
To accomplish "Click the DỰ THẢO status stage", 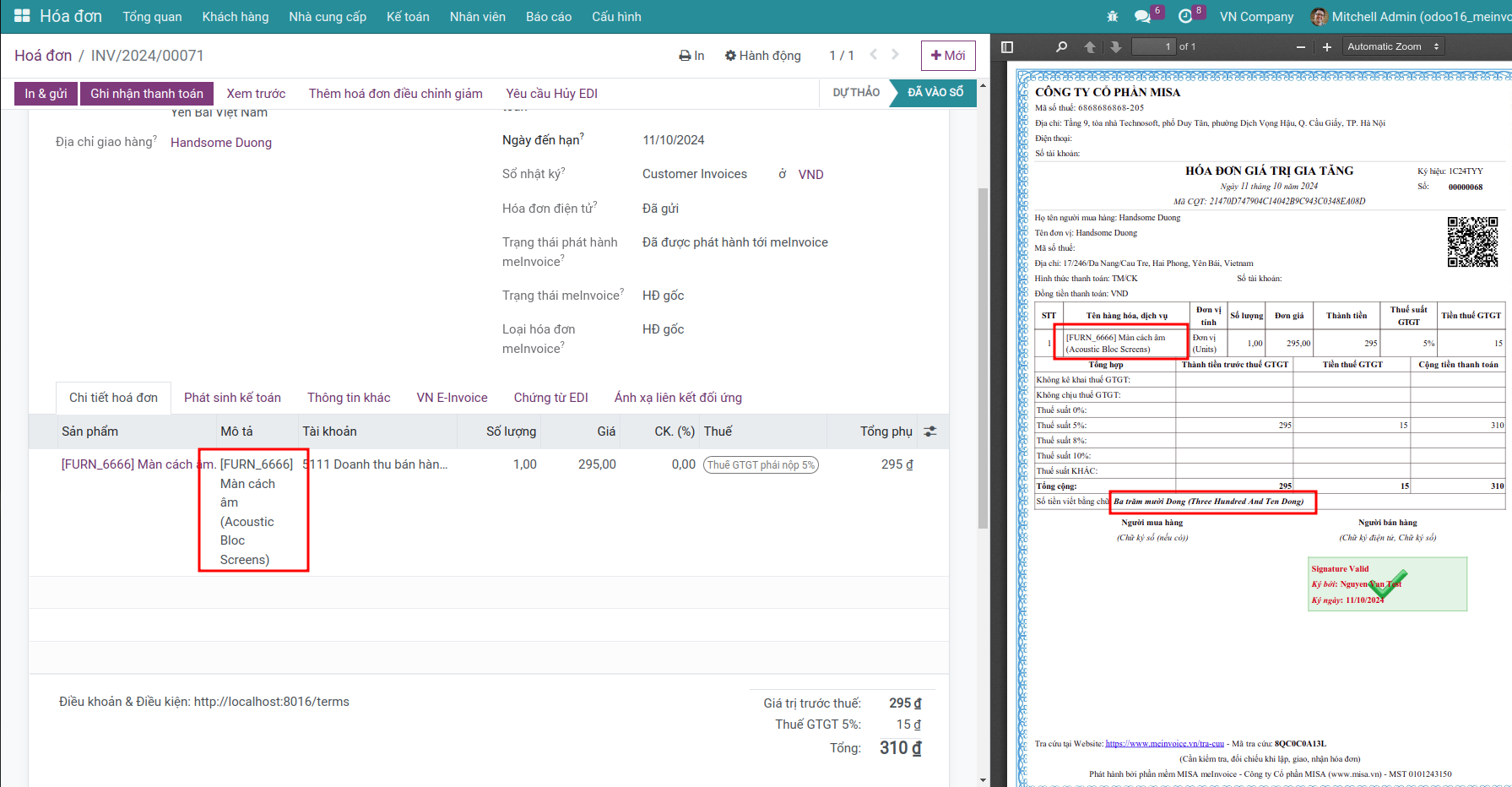I will pyautogui.click(x=856, y=93).
